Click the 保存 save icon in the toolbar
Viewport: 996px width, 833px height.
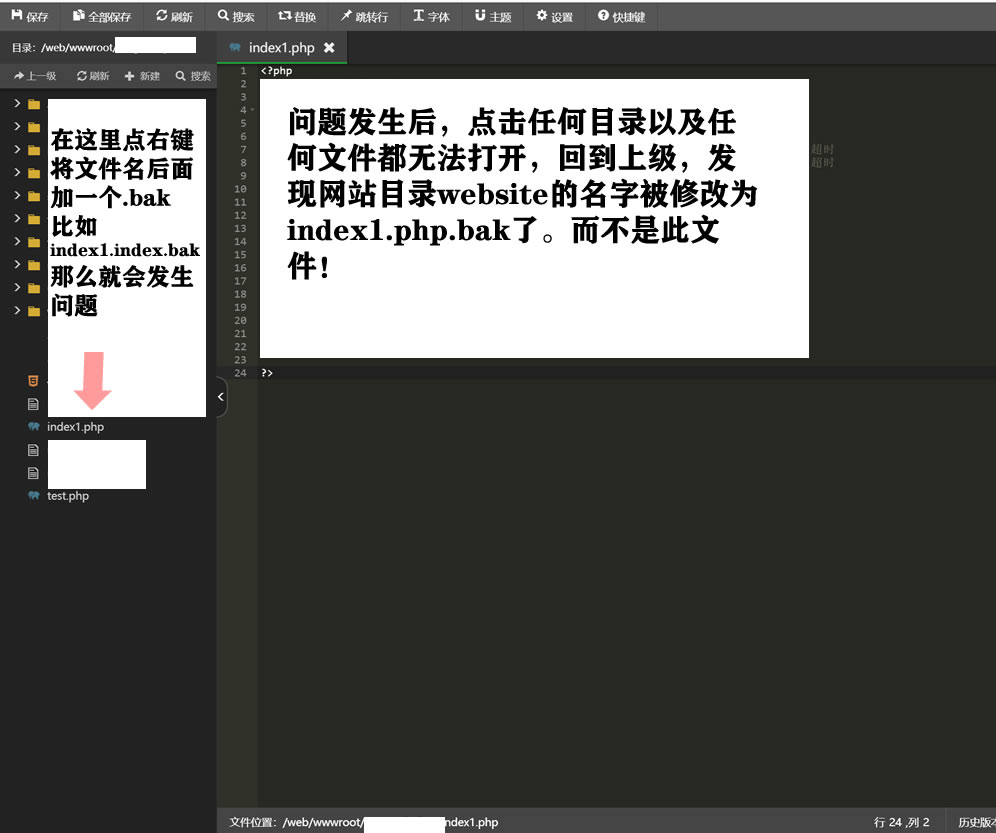point(17,16)
